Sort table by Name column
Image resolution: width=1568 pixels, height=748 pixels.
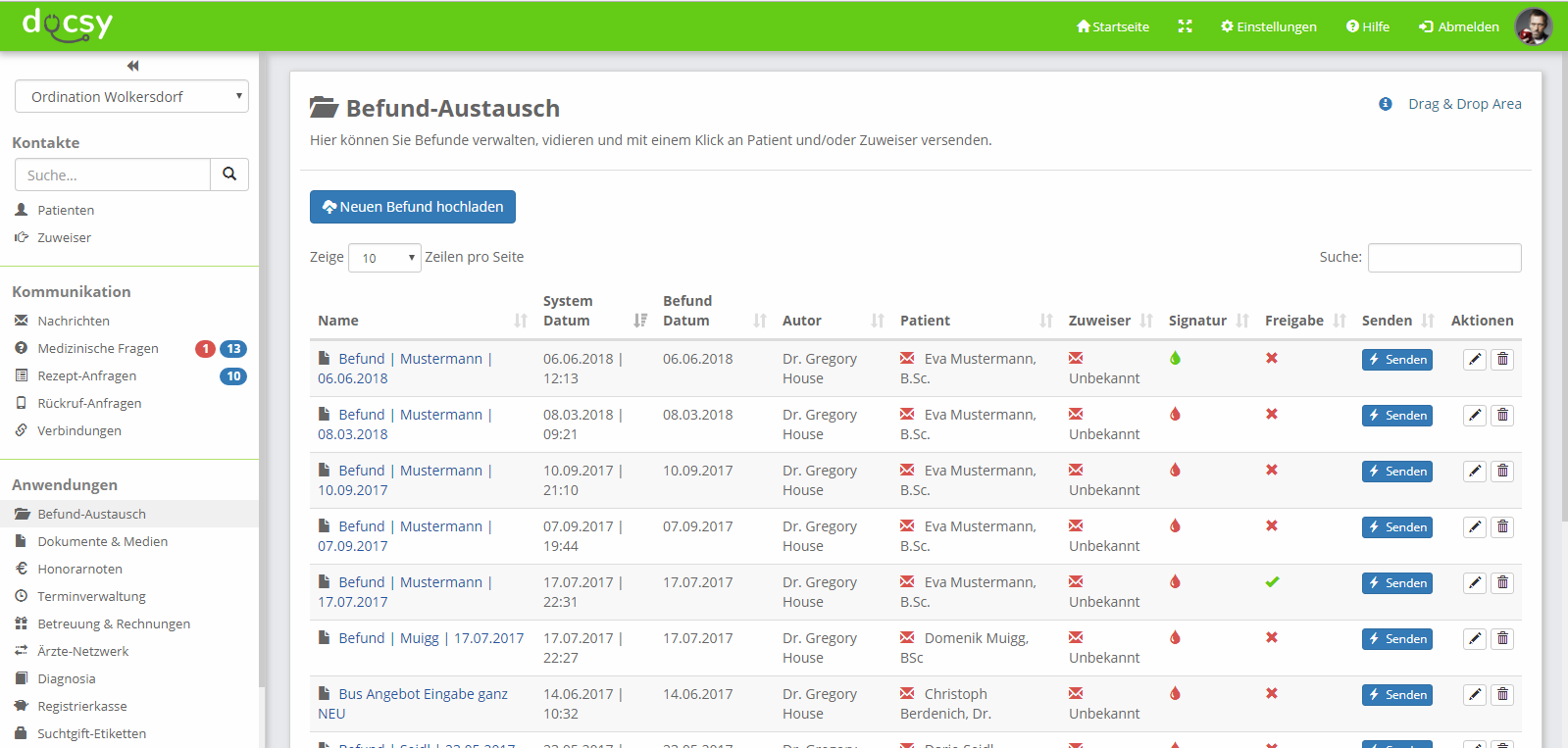click(x=423, y=321)
